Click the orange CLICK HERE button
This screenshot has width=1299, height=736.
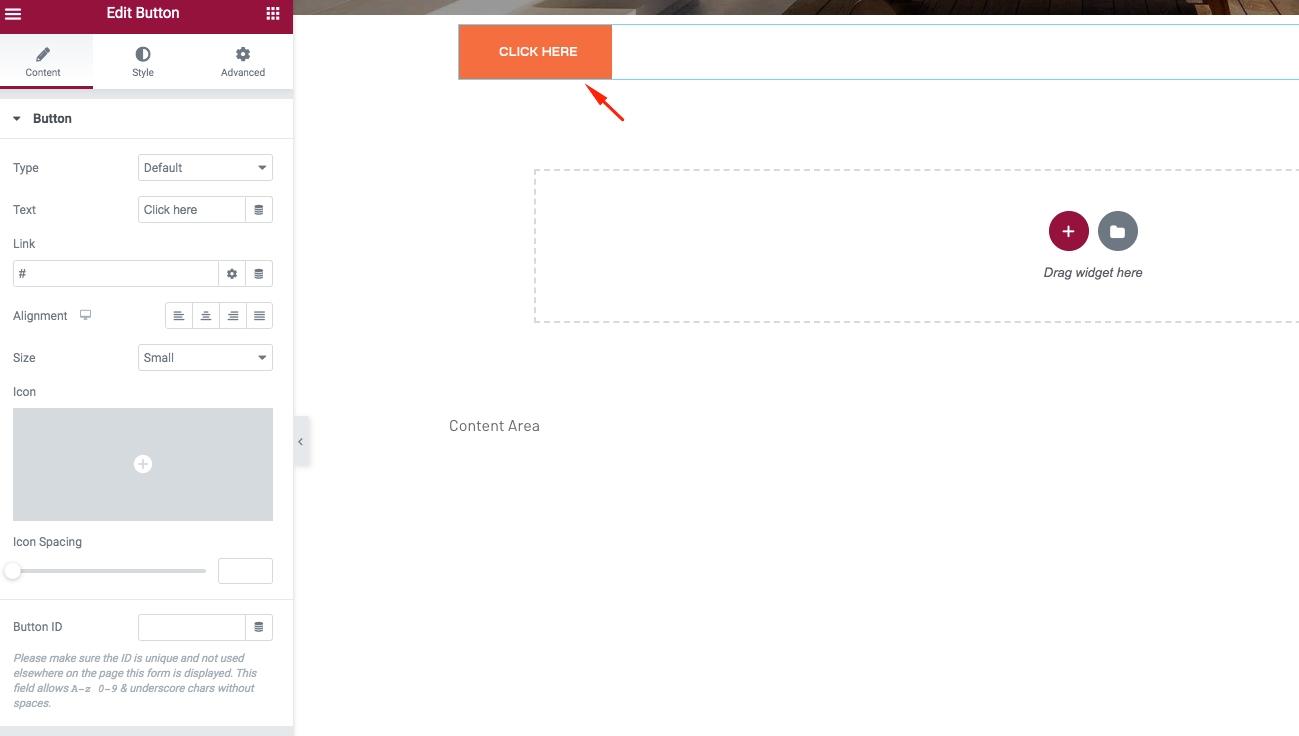click(x=536, y=52)
